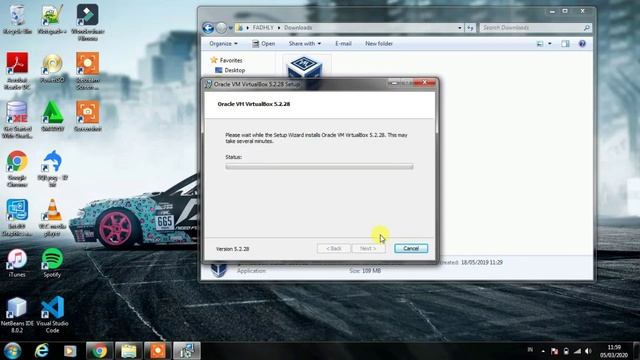Open the recent locations dropdown arrow

[x=231, y=28]
